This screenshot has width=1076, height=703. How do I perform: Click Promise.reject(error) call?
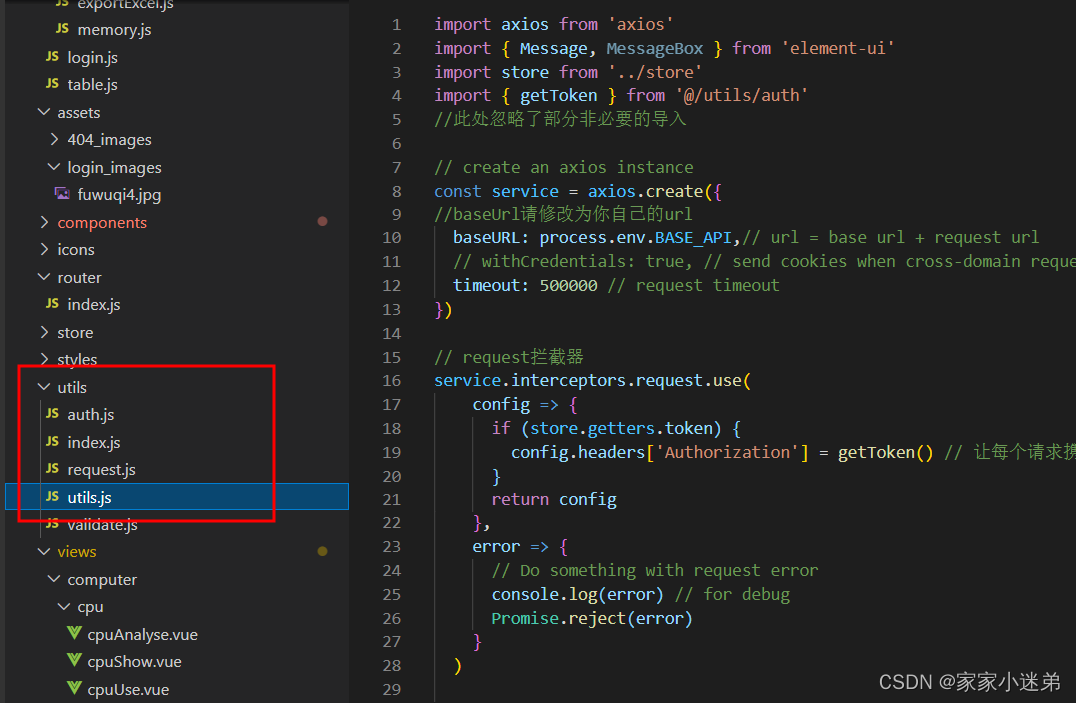tap(592, 619)
